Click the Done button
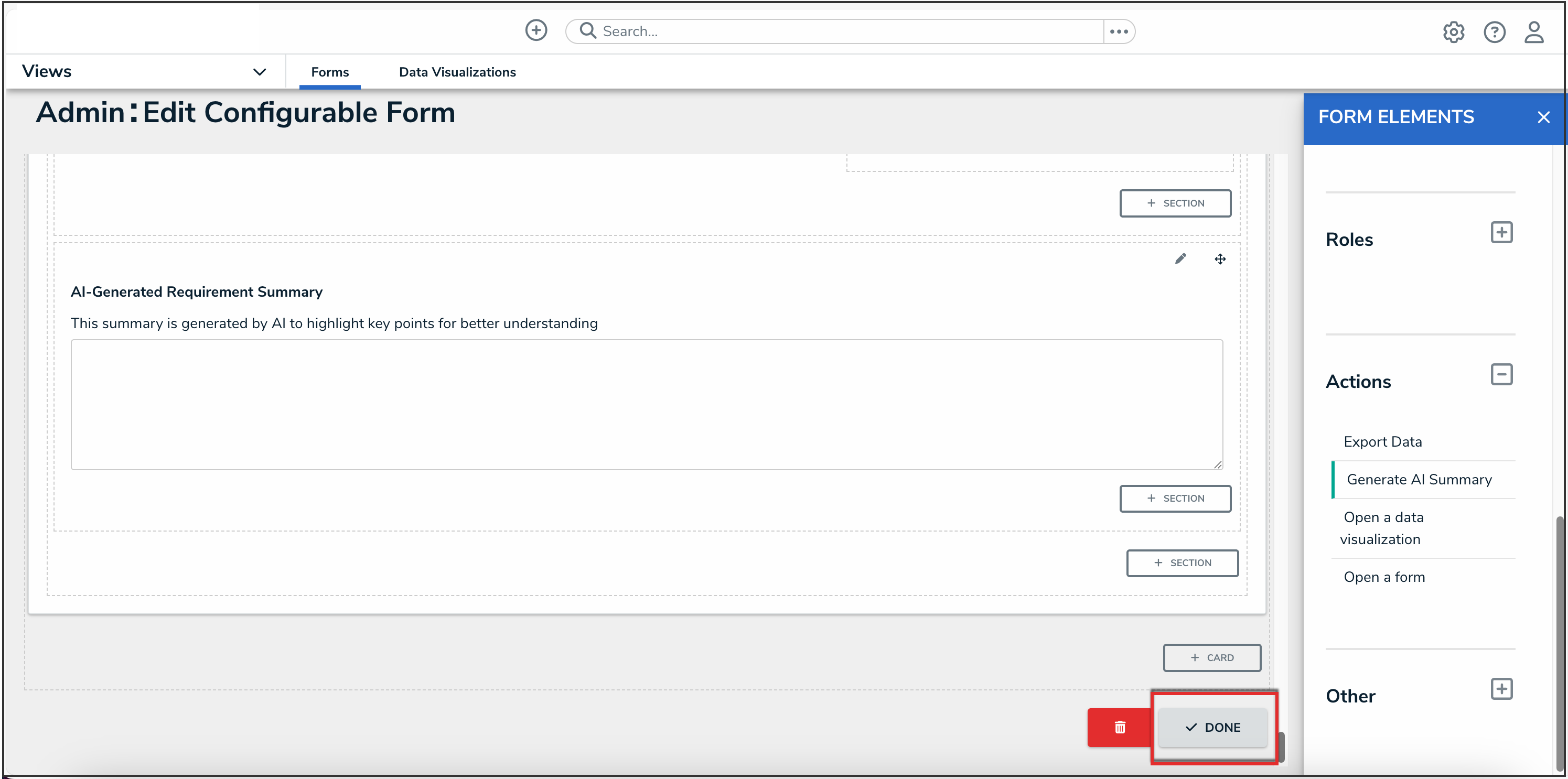 pos(1212,727)
